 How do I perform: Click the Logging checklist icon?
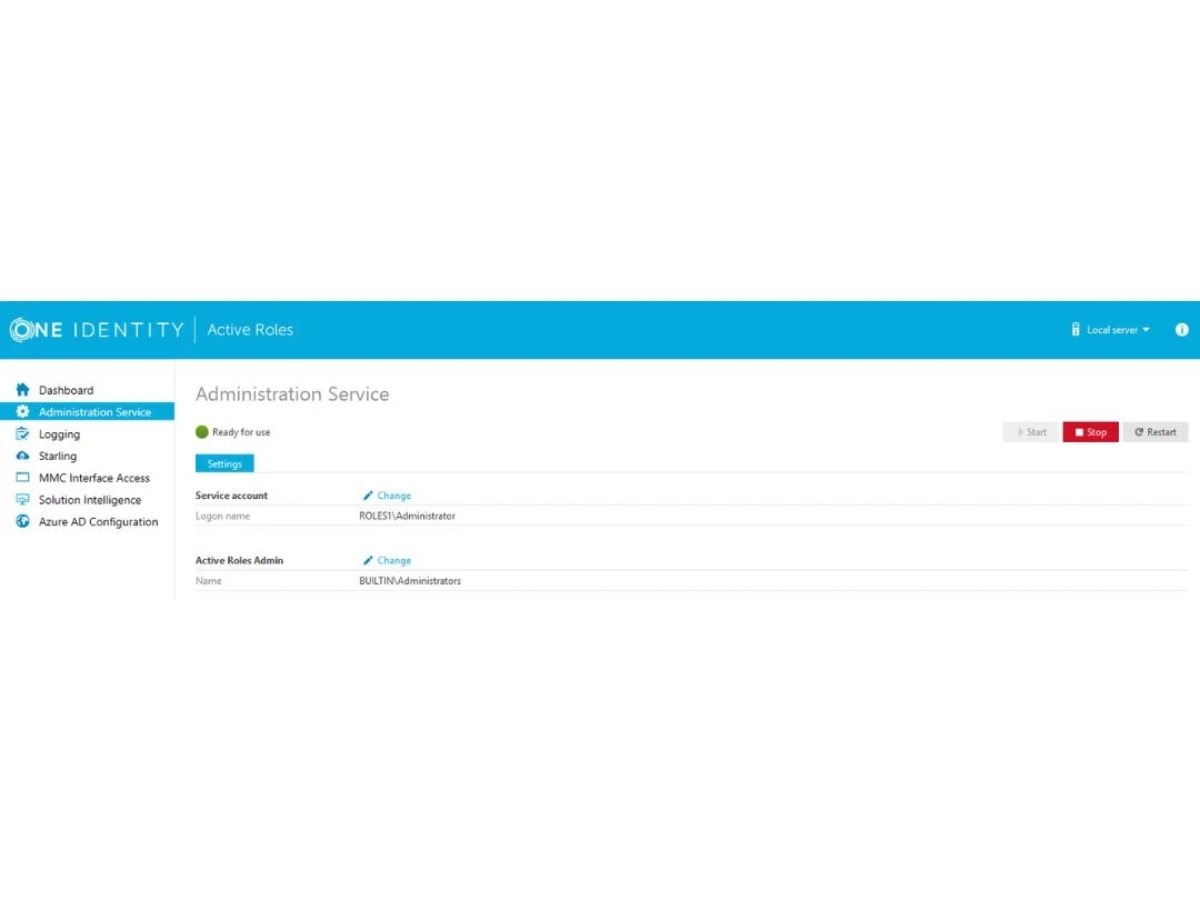(x=23, y=434)
